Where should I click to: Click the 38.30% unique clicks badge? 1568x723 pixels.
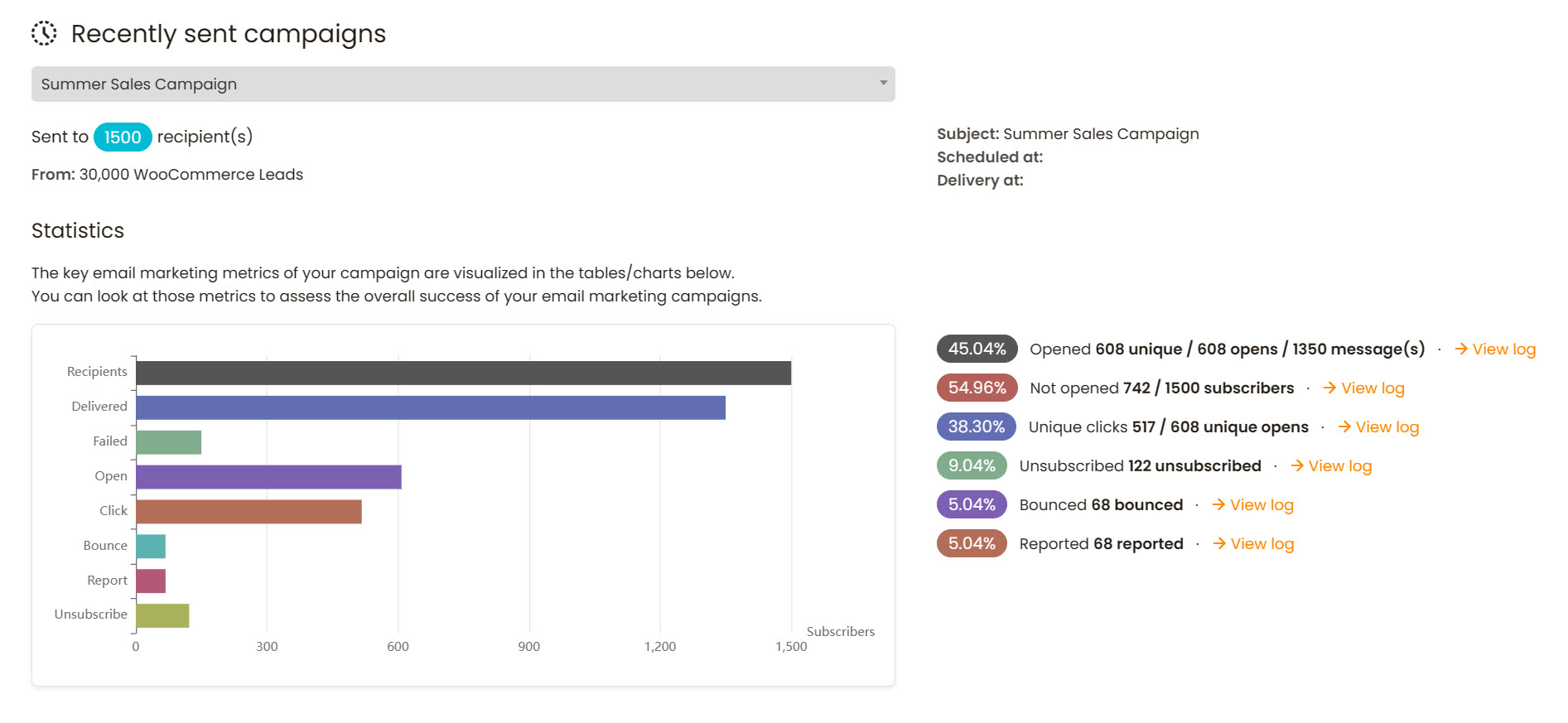coord(977,427)
